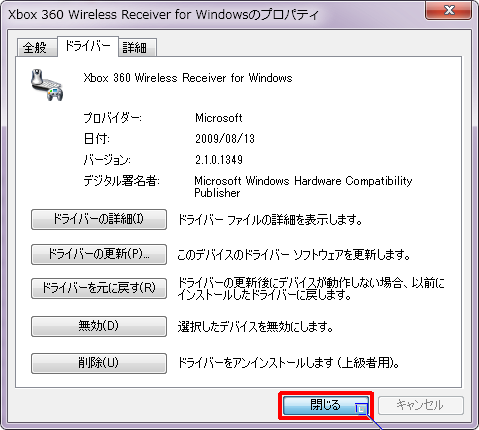This screenshot has height=430, width=479.
Task: Click the device name text beside the icon
Action: (188, 78)
